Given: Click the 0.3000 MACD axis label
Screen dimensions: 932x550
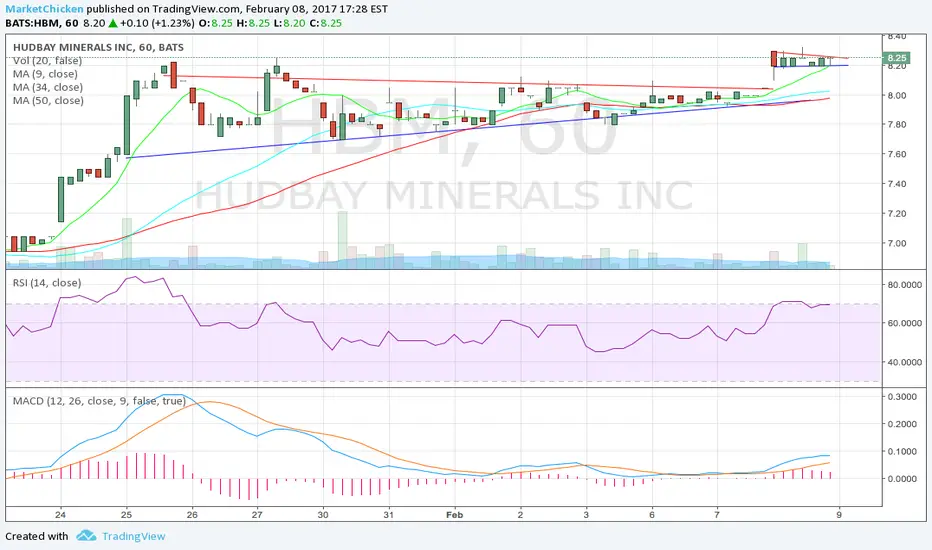Looking at the screenshot, I should pos(902,397).
